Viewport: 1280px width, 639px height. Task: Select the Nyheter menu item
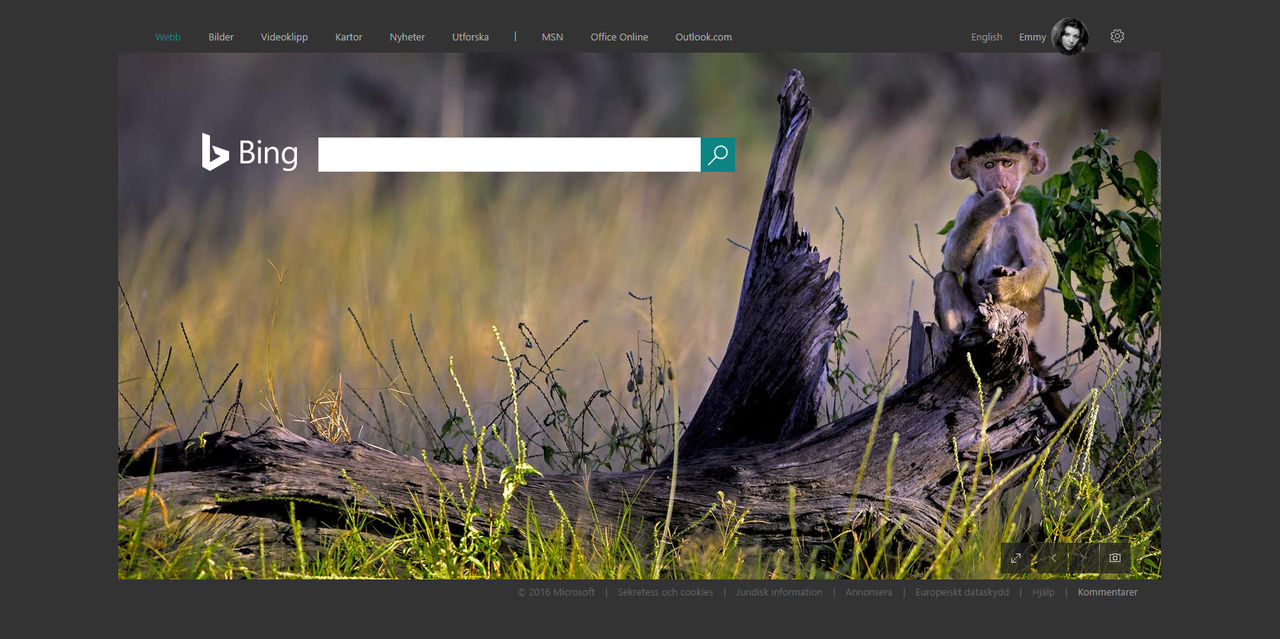point(407,37)
